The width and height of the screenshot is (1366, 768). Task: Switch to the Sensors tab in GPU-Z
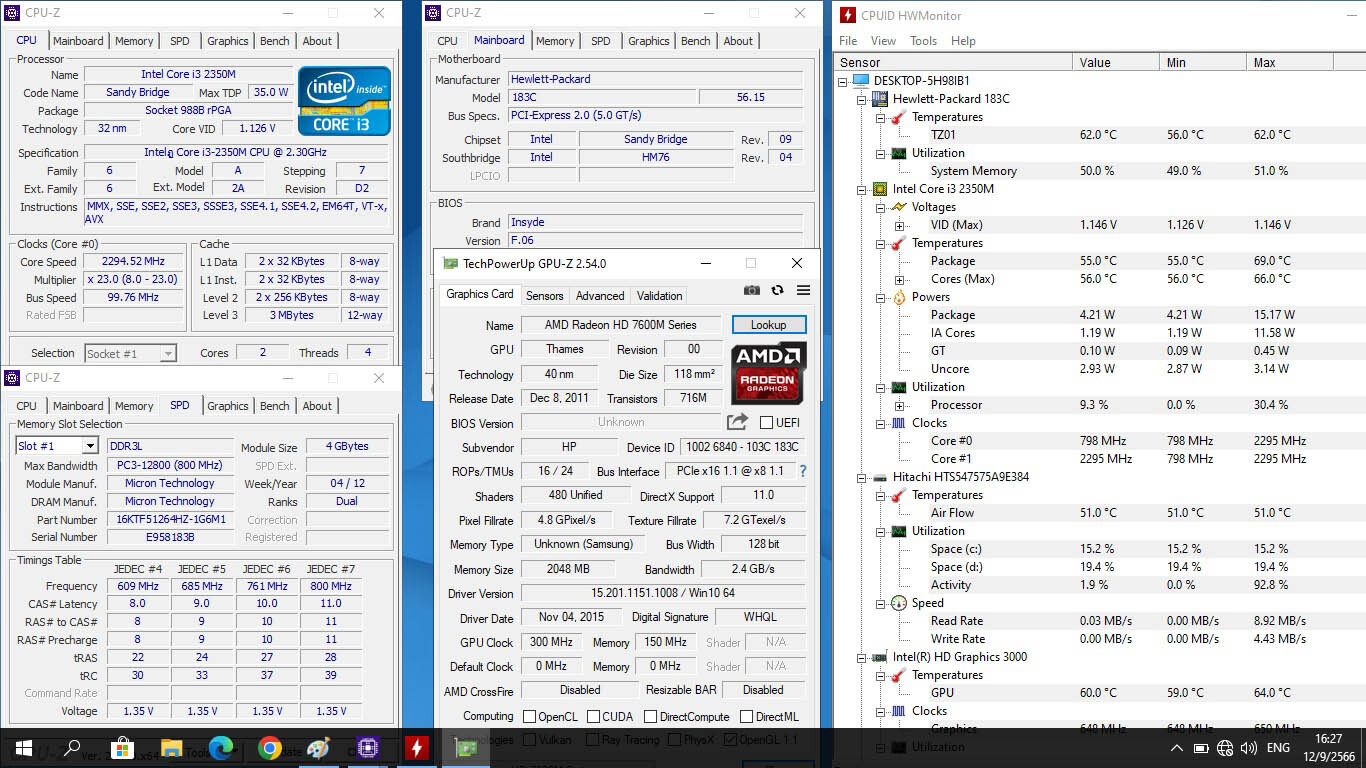(x=545, y=295)
